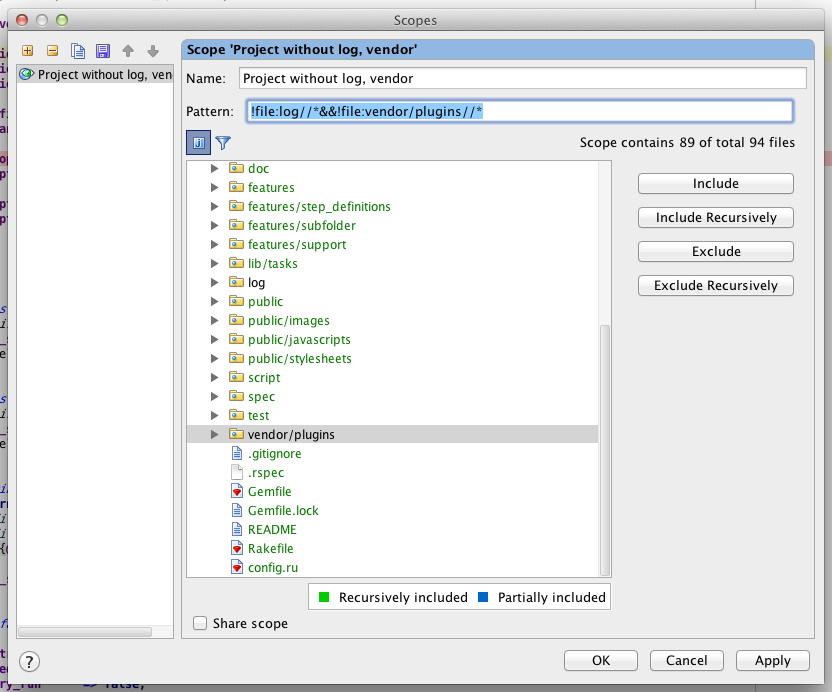Viewport: 832px width, 692px height.
Task: Click the scope list horizontal scrollbar
Action: click(85, 632)
